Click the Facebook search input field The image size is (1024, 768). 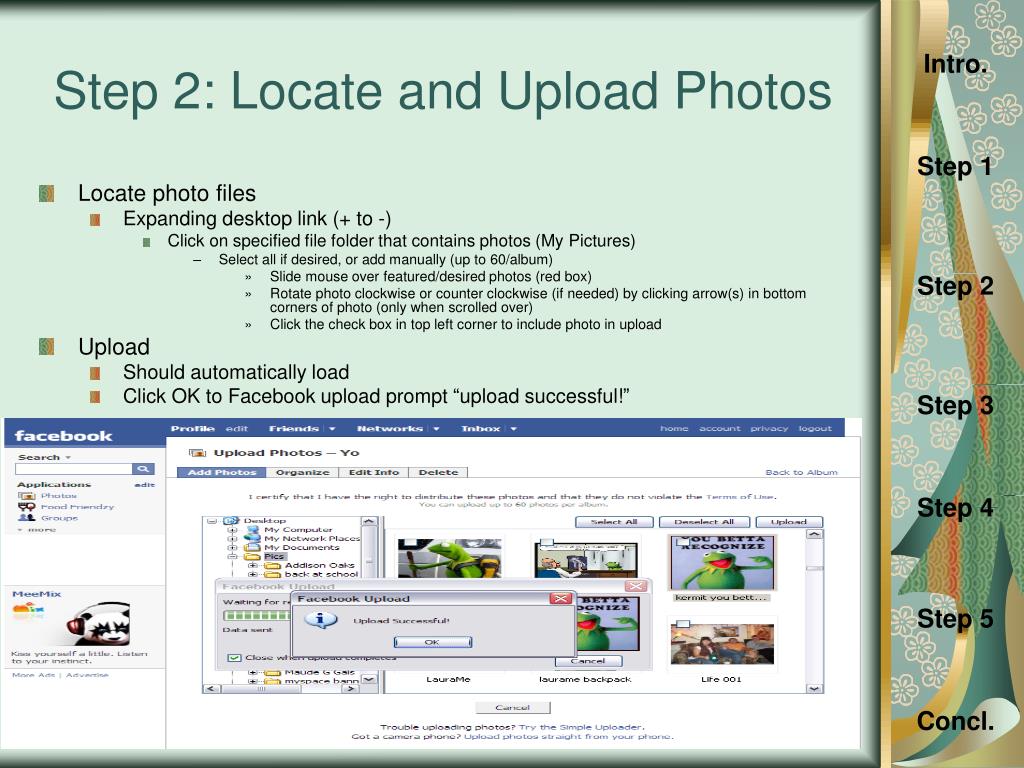tap(74, 469)
